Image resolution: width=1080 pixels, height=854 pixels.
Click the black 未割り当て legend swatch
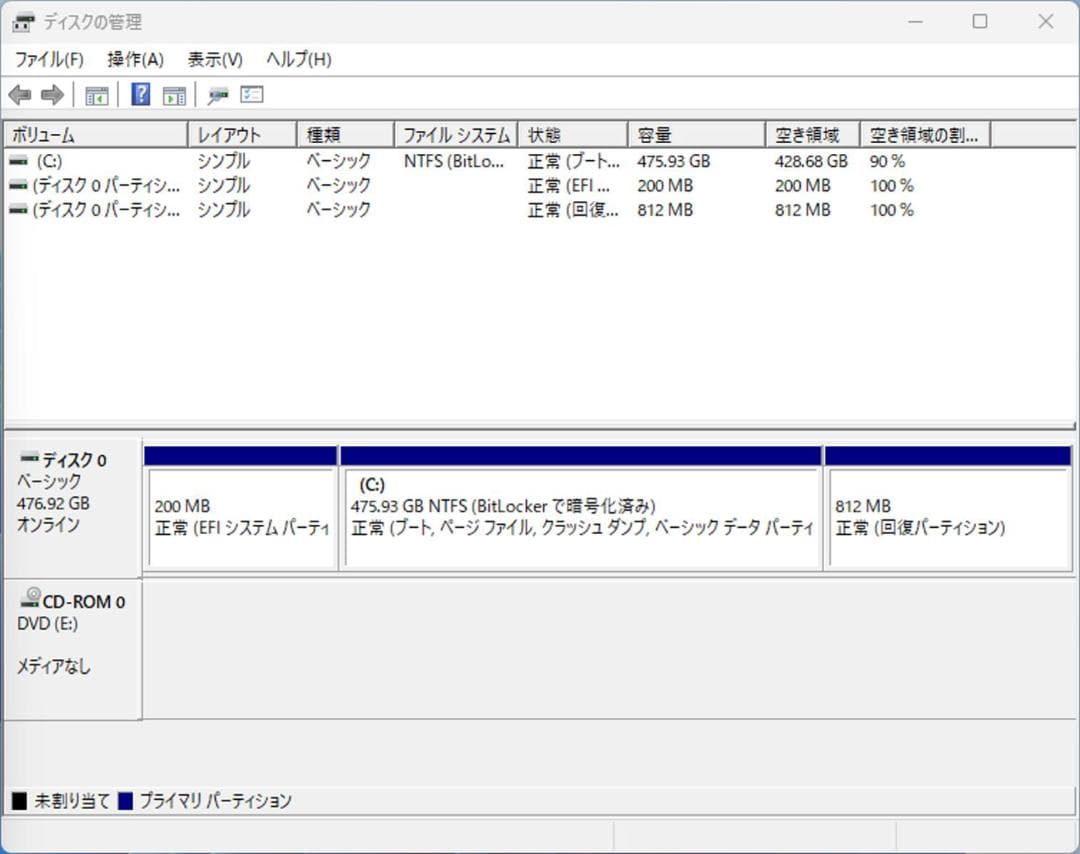[x=19, y=801]
